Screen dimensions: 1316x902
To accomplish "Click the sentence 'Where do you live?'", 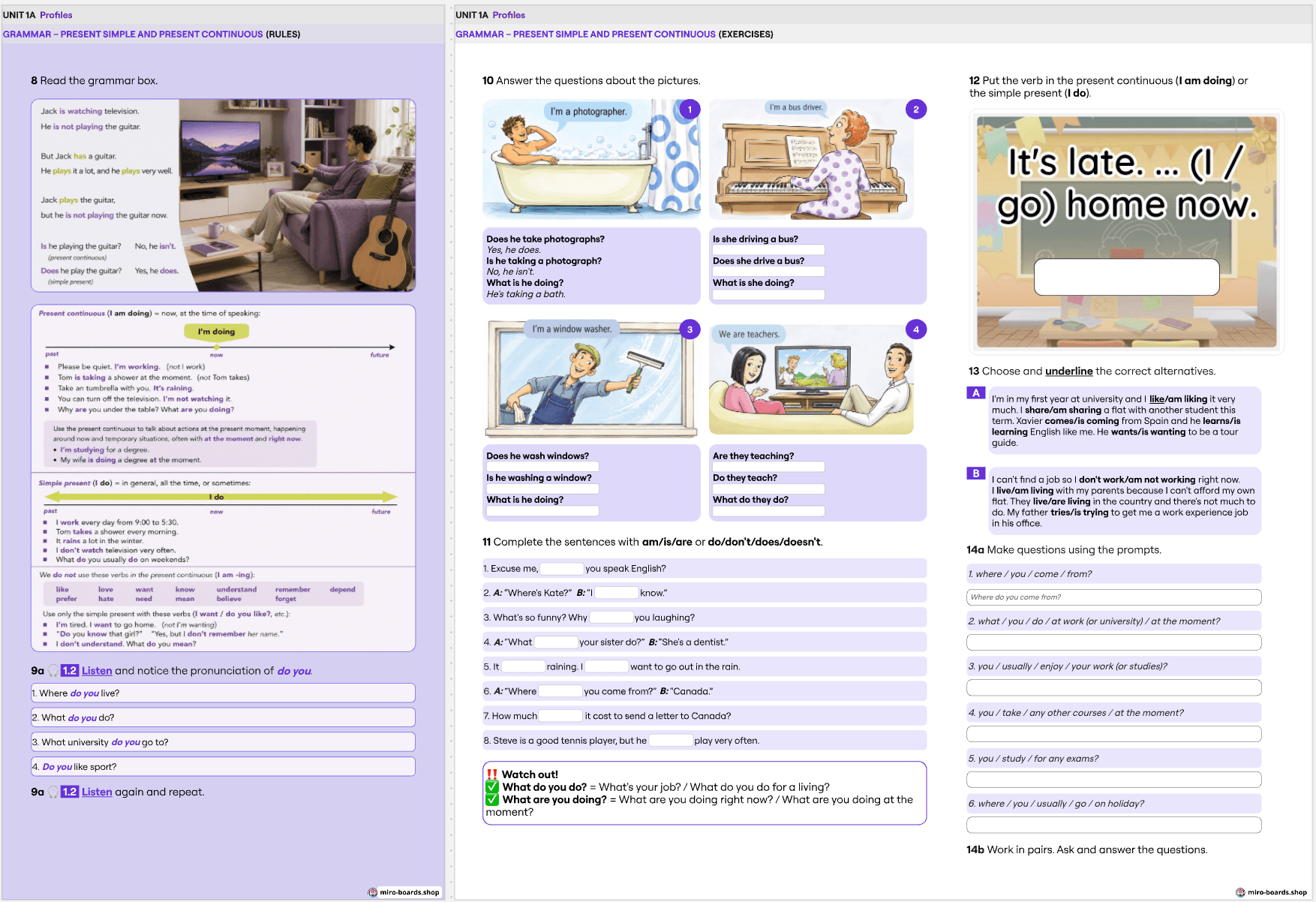I will [223, 693].
